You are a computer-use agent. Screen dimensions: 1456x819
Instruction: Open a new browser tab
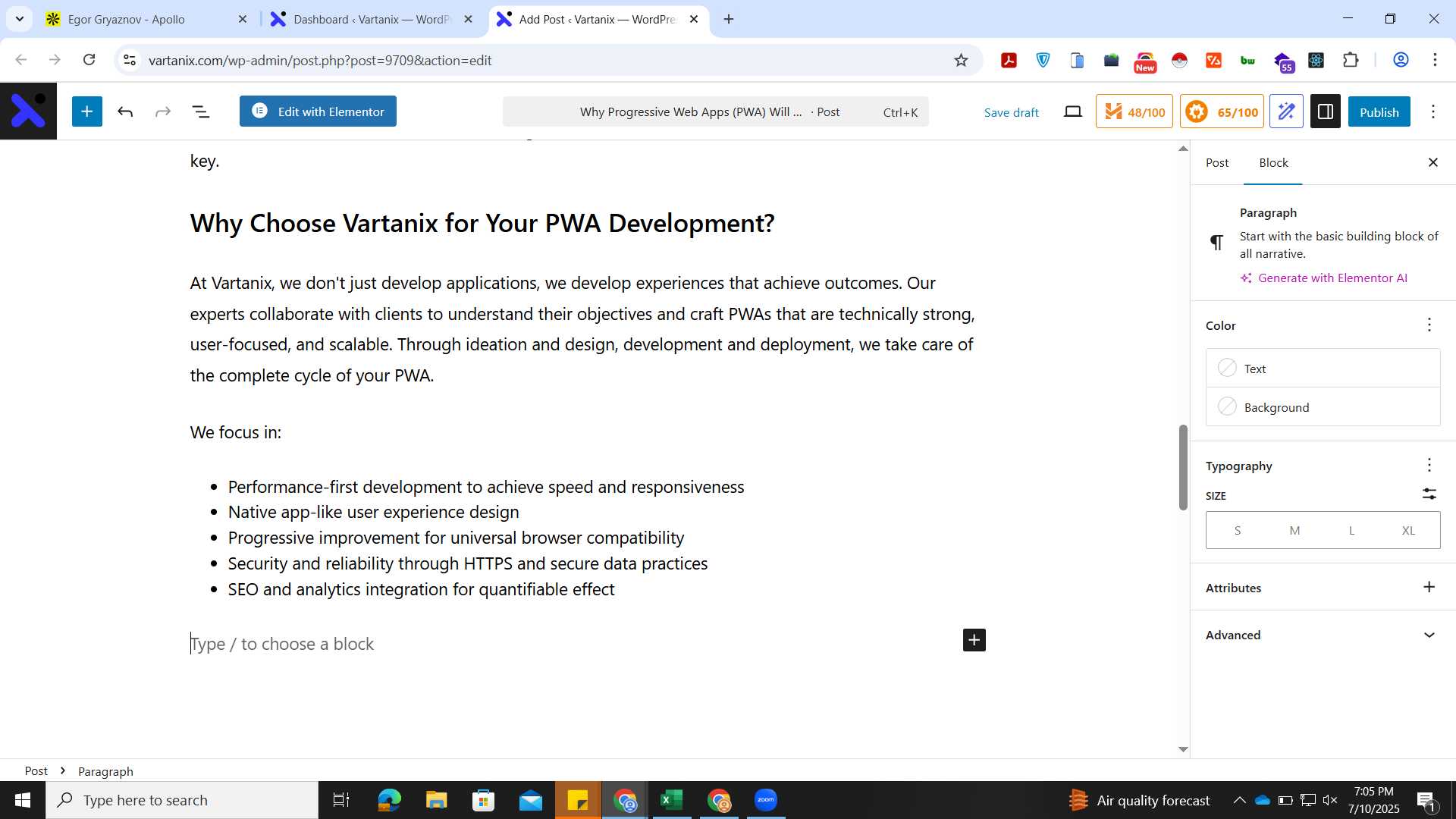tap(729, 19)
